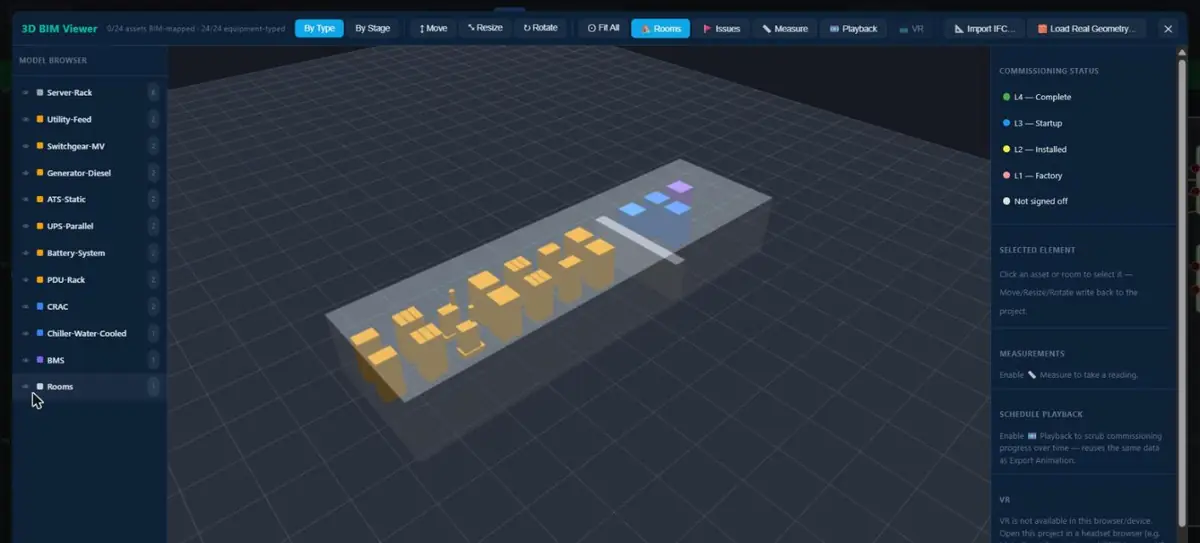Image resolution: width=1200 pixels, height=543 pixels.
Task: Hide Generator-Diesel using its eye icon
Action: tap(26, 173)
